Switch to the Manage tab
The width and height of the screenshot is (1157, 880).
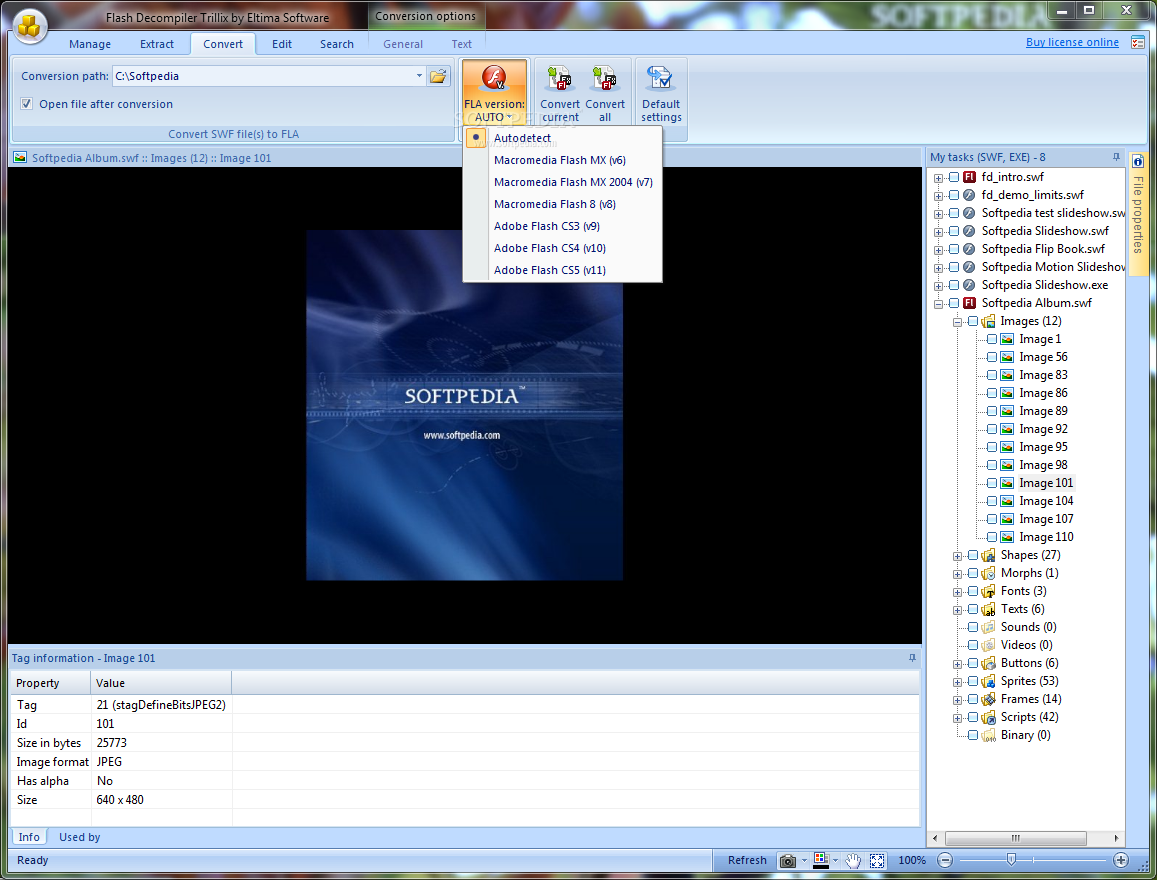pos(90,44)
